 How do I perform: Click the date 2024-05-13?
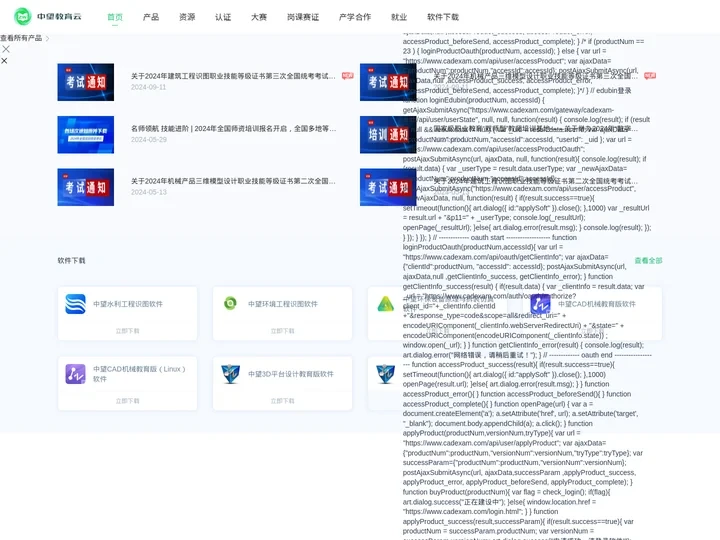pyautogui.click(x=149, y=192)
